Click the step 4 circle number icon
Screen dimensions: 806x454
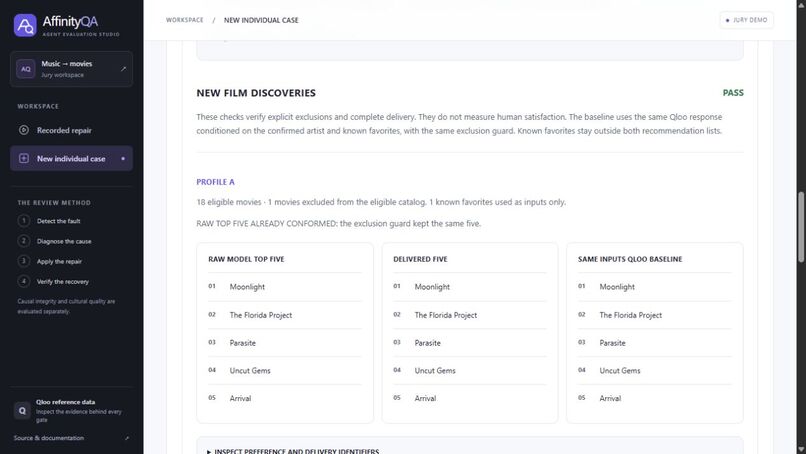(24, 281)
